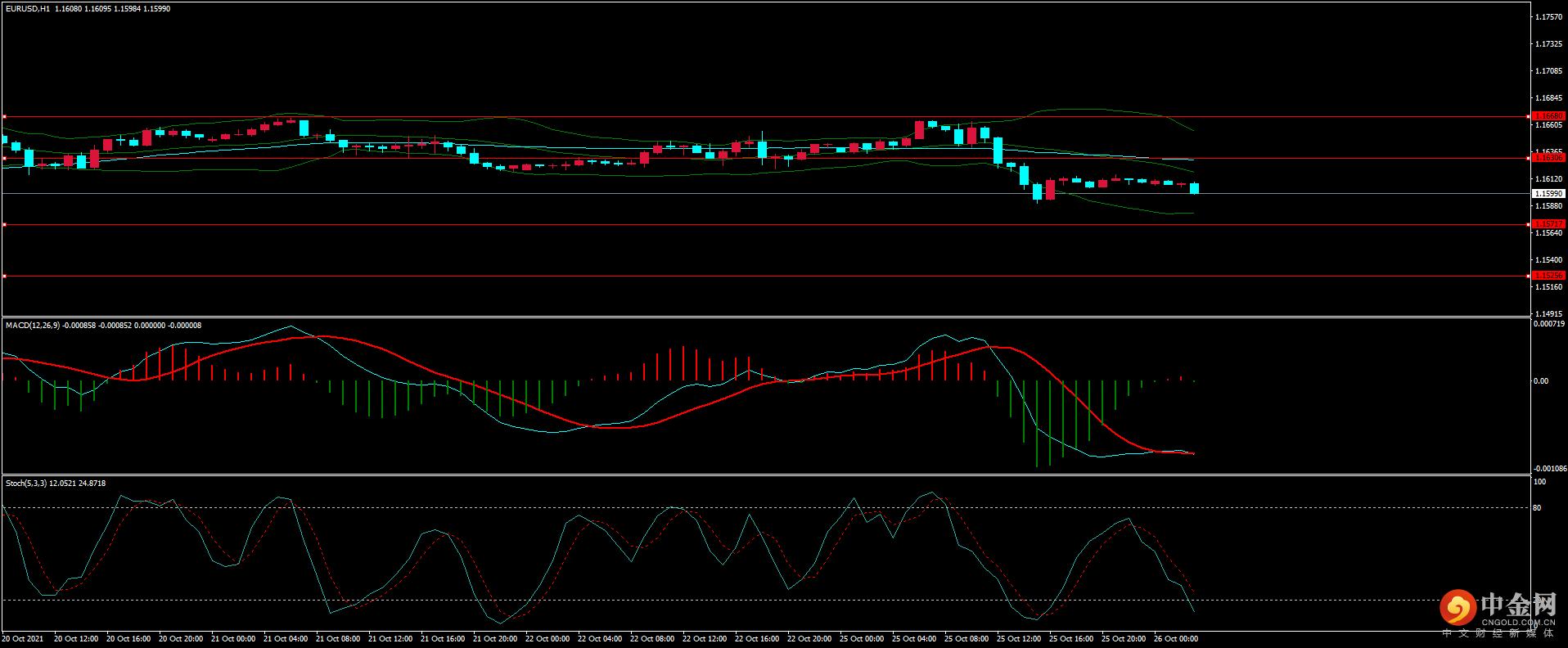Select left handle of the 1.16306 horizontal line
This screenshot has height=648, width=1568.
pos(4,158)
